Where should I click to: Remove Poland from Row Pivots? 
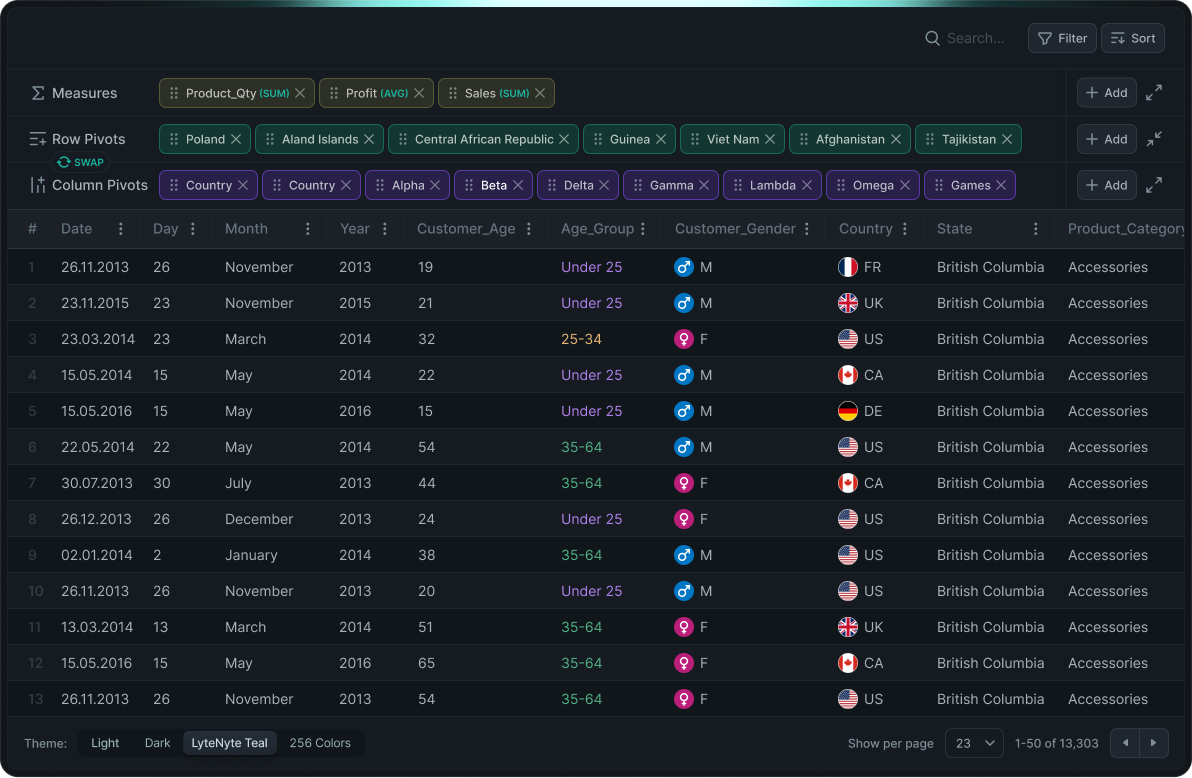pos(236,139)
